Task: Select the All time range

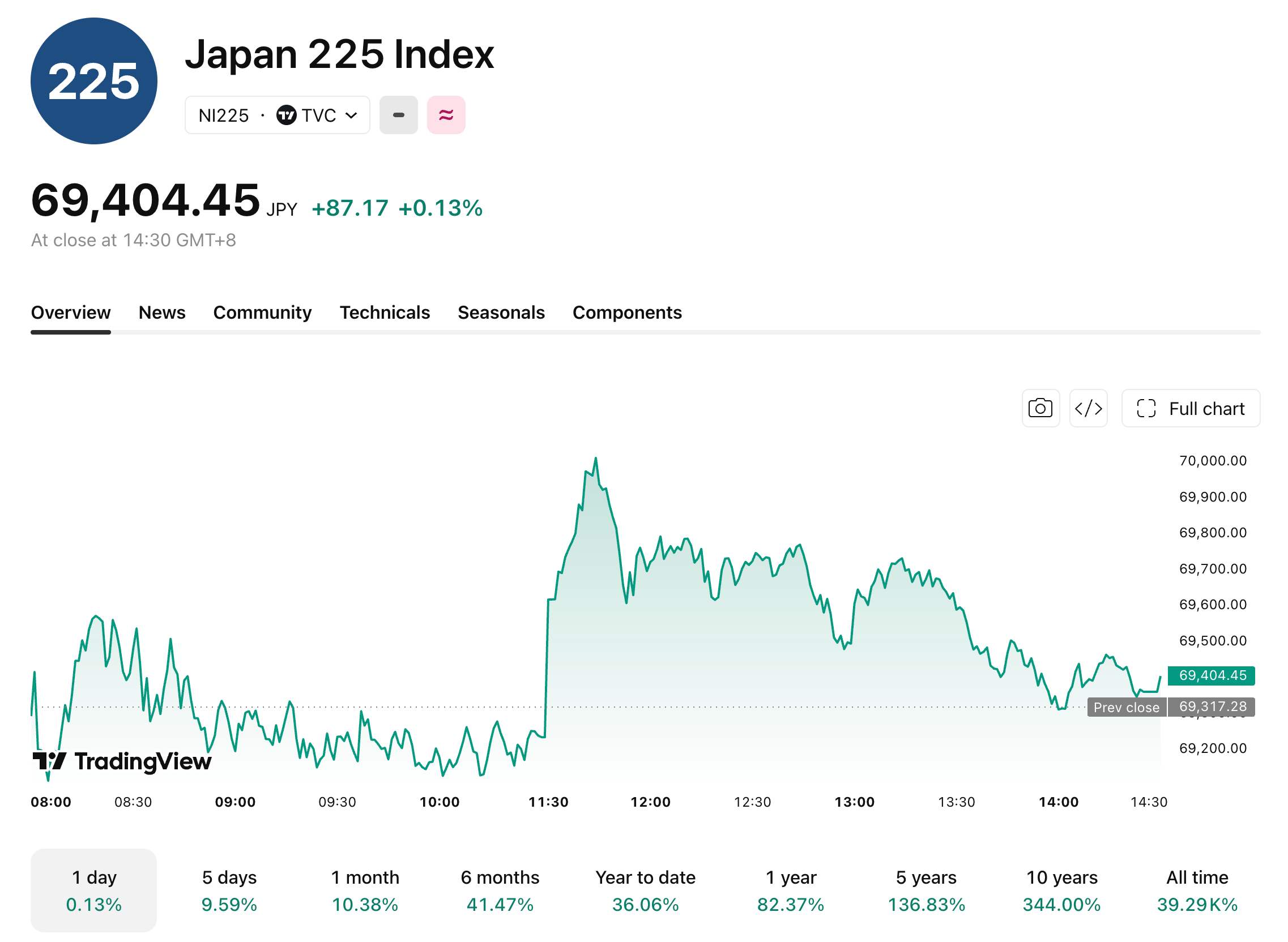Action: pos(1197,890)
